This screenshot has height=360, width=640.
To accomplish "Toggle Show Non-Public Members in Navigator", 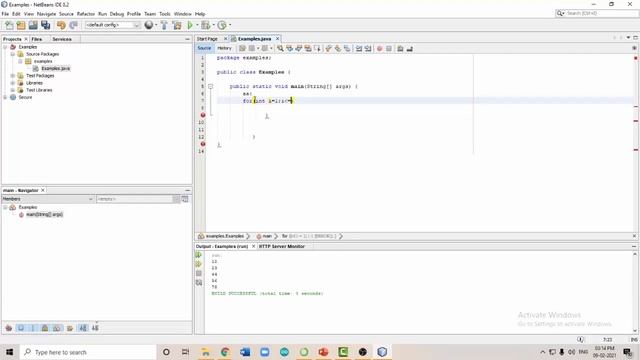I will (45, 328).
